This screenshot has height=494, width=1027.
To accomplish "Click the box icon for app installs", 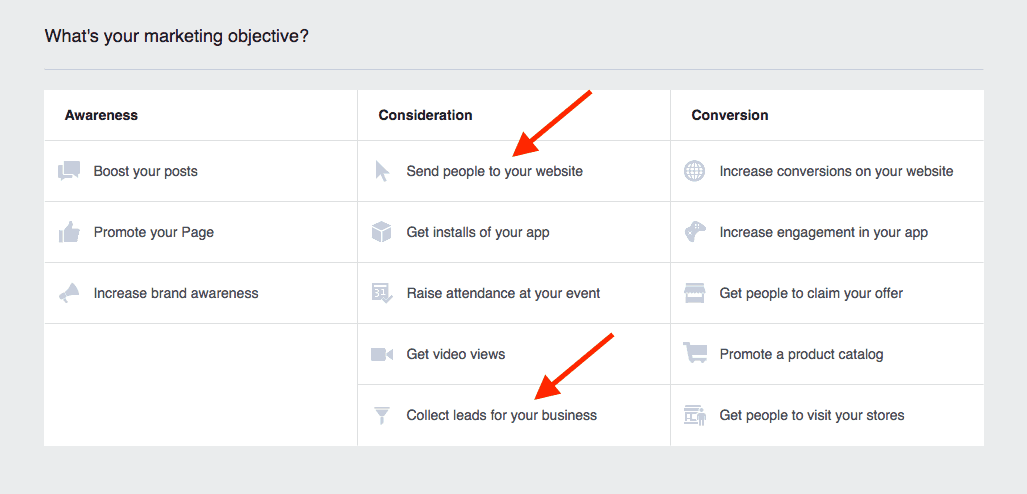I will point(382,232).
